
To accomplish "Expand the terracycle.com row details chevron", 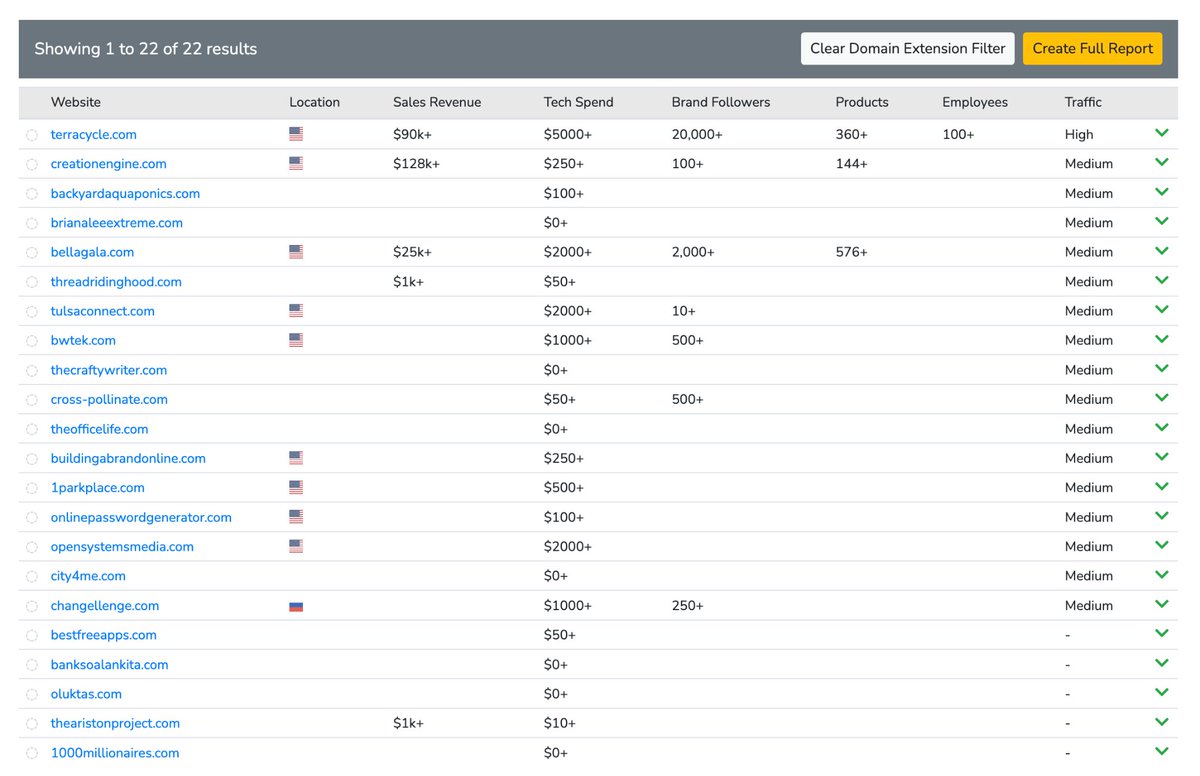I will pos(1161,133).
